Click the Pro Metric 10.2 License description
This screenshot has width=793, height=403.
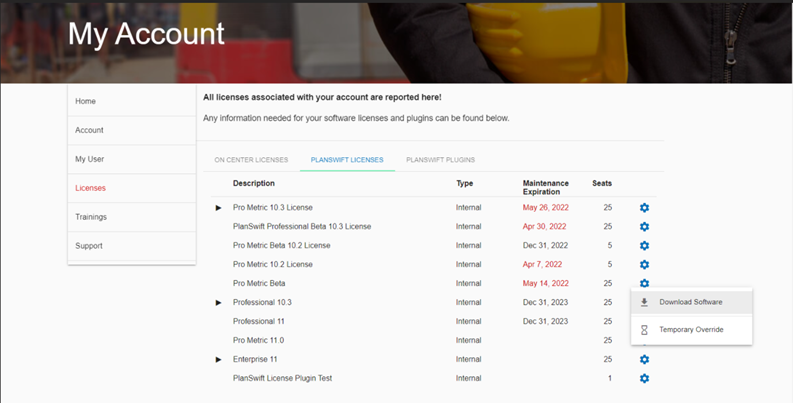273,264
